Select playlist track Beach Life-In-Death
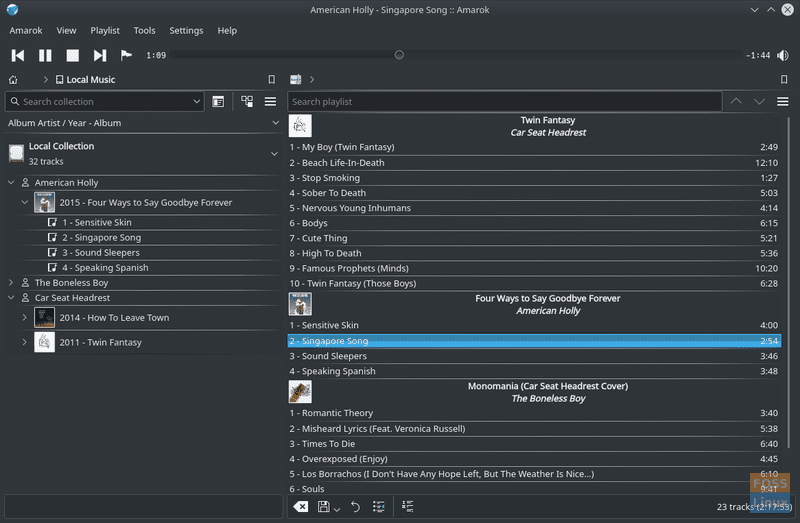800x523 pixels. click(x=534, y=163)
